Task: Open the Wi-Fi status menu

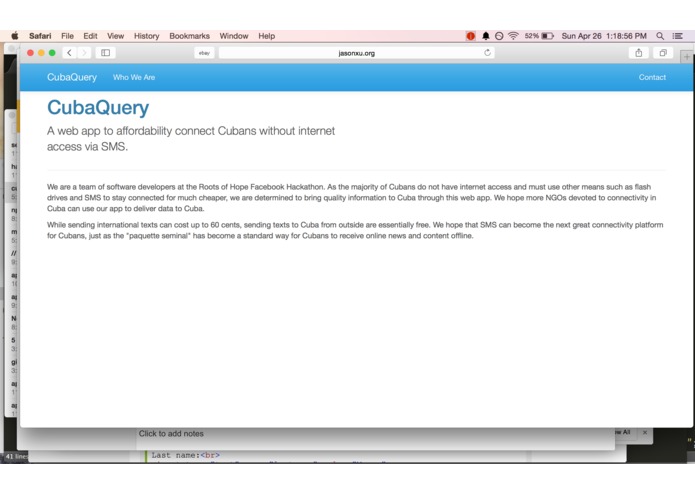Action: 513,36
